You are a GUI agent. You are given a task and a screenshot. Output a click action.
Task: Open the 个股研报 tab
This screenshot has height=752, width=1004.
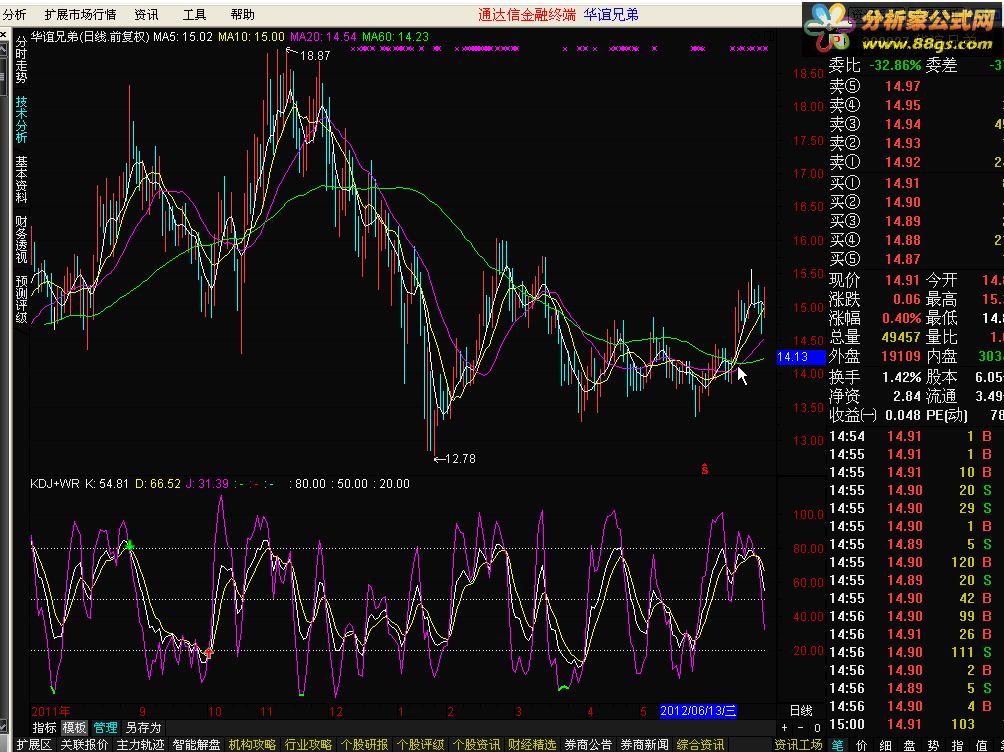click(x=364, y=744)
